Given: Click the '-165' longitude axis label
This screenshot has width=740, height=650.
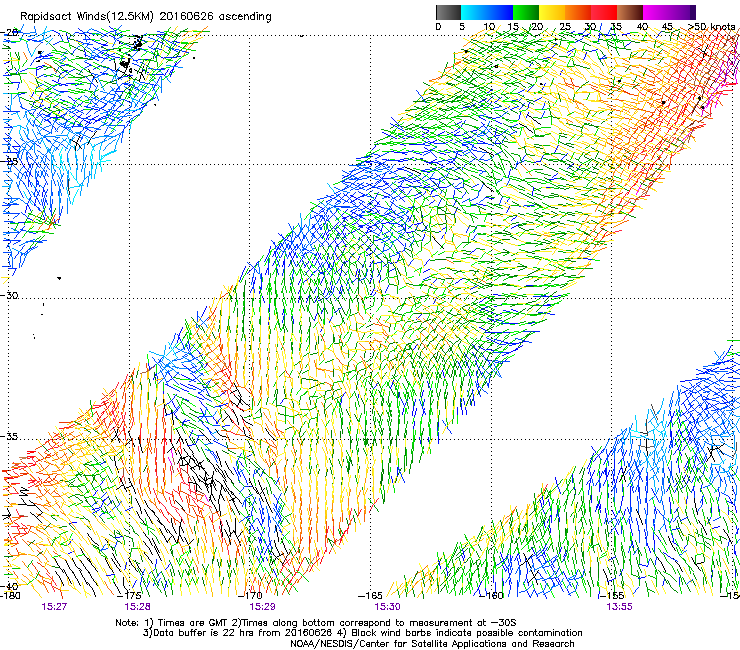Looking at the screenshot, I should (370, 595).
